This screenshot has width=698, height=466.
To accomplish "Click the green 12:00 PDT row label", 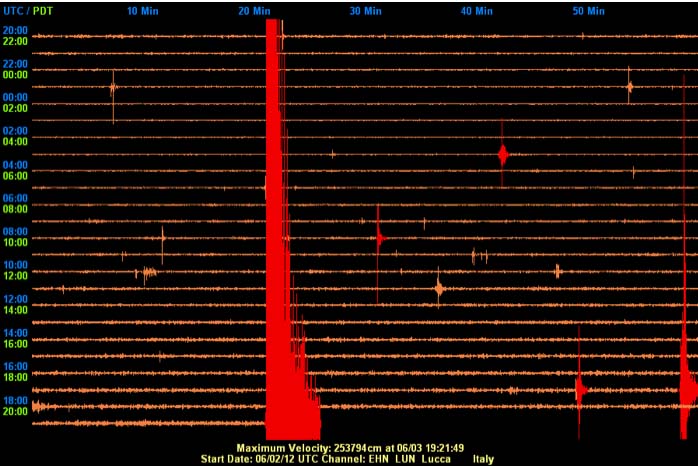I will 15,273.
